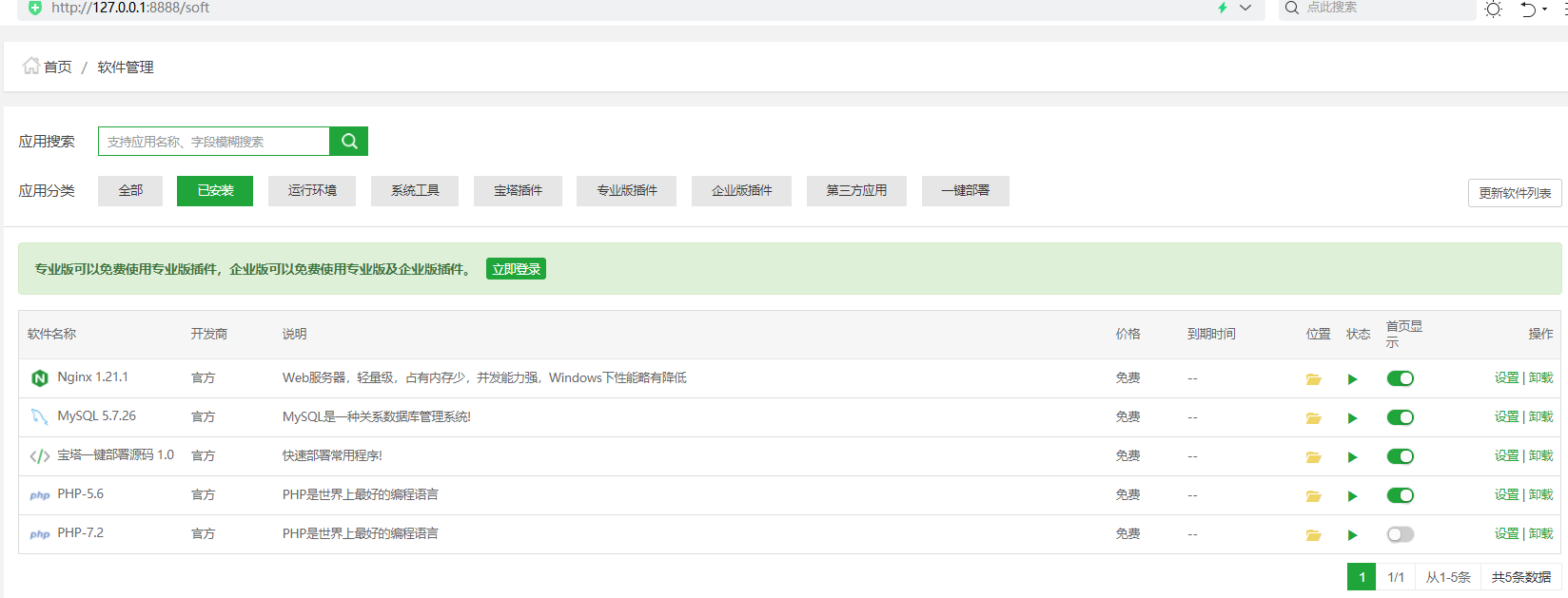1568x598 pixels.
Task: Select the 系统工具 category tab
Action: (x=415, y=191)
